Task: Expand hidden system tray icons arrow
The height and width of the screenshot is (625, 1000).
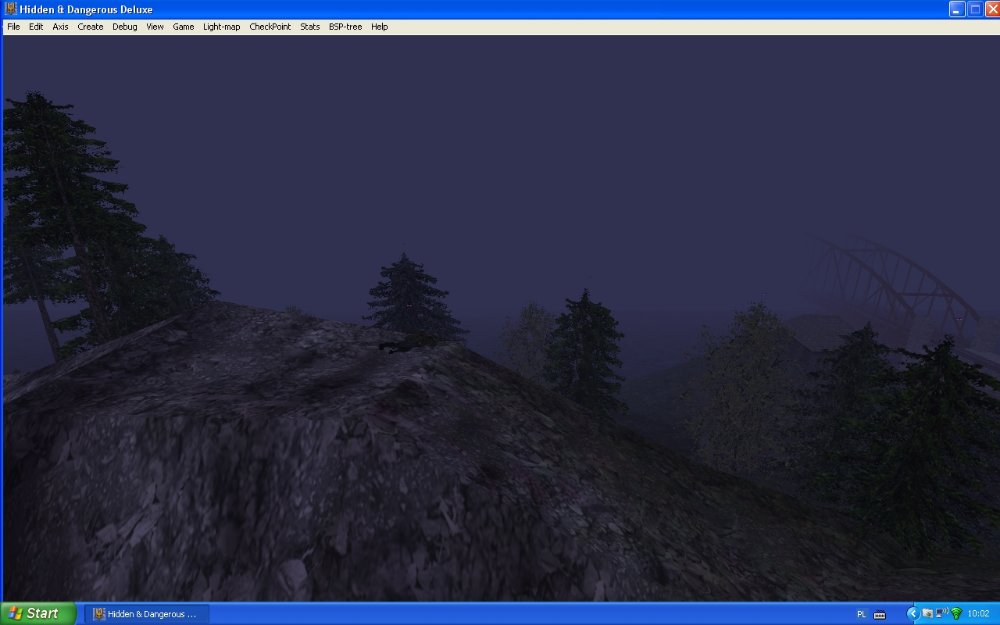Action: click(912, 613)
